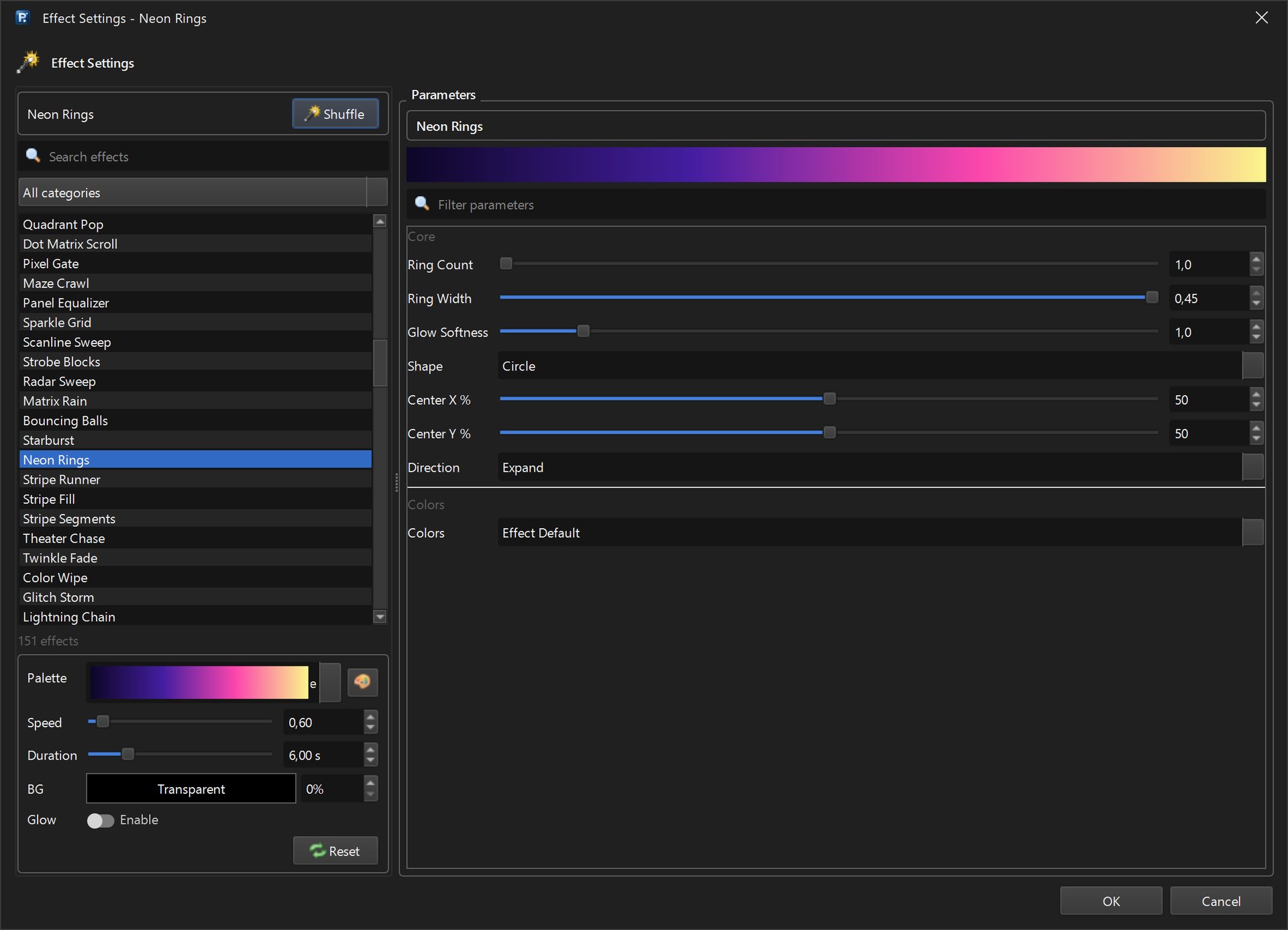Viewport: 1288px width, 930px height.
Task: Click the panel splitter handle
Action: point(396,482)
